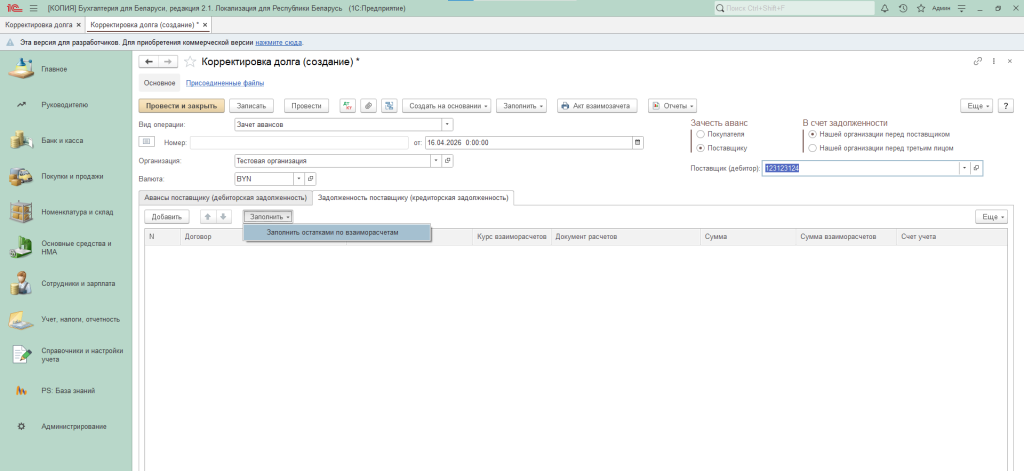Click the copy link icon near the title
Viewport: 1024px width, 471px height.
978,62
